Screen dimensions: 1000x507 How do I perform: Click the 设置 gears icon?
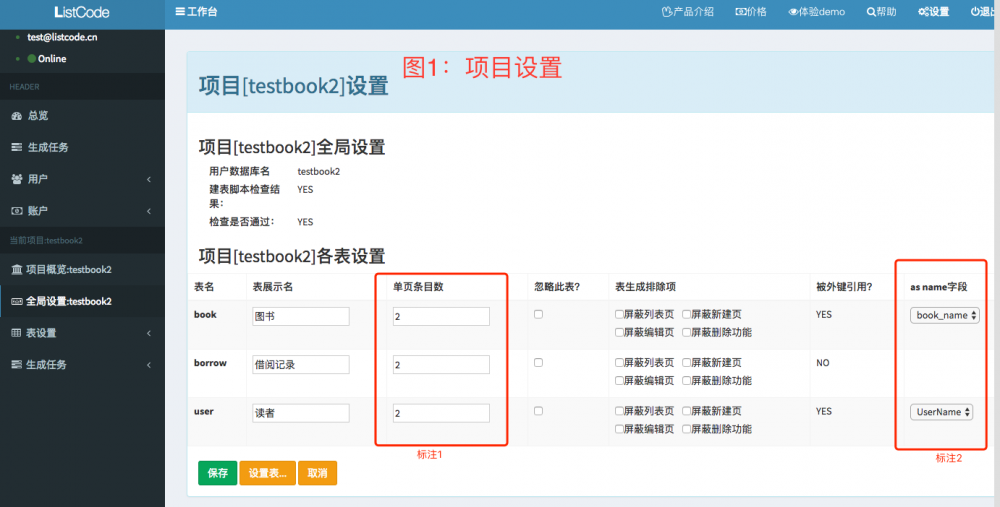click(x=923, y=11)
